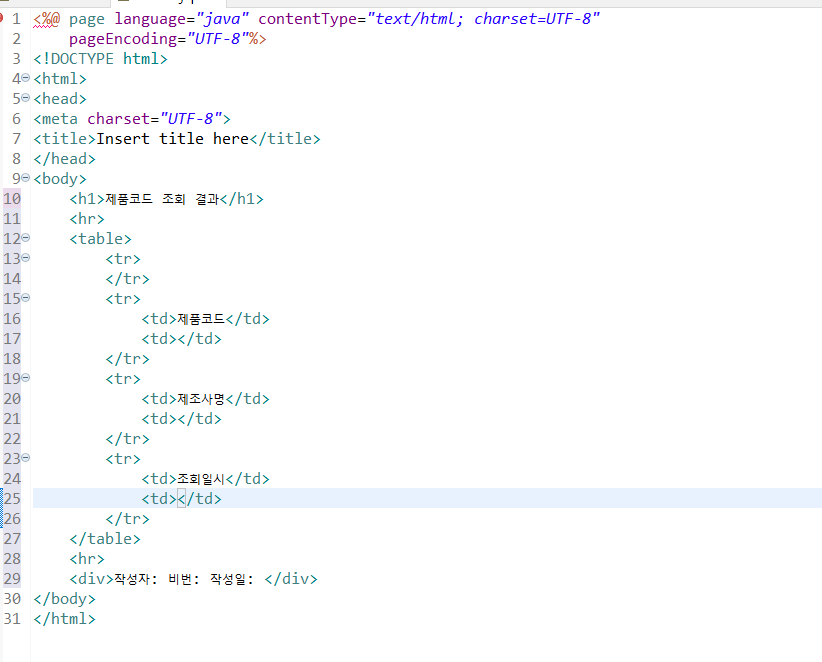Click the empty td tag on line 21
This screenshot has height=662, width=822.
[x=181, y=419]
